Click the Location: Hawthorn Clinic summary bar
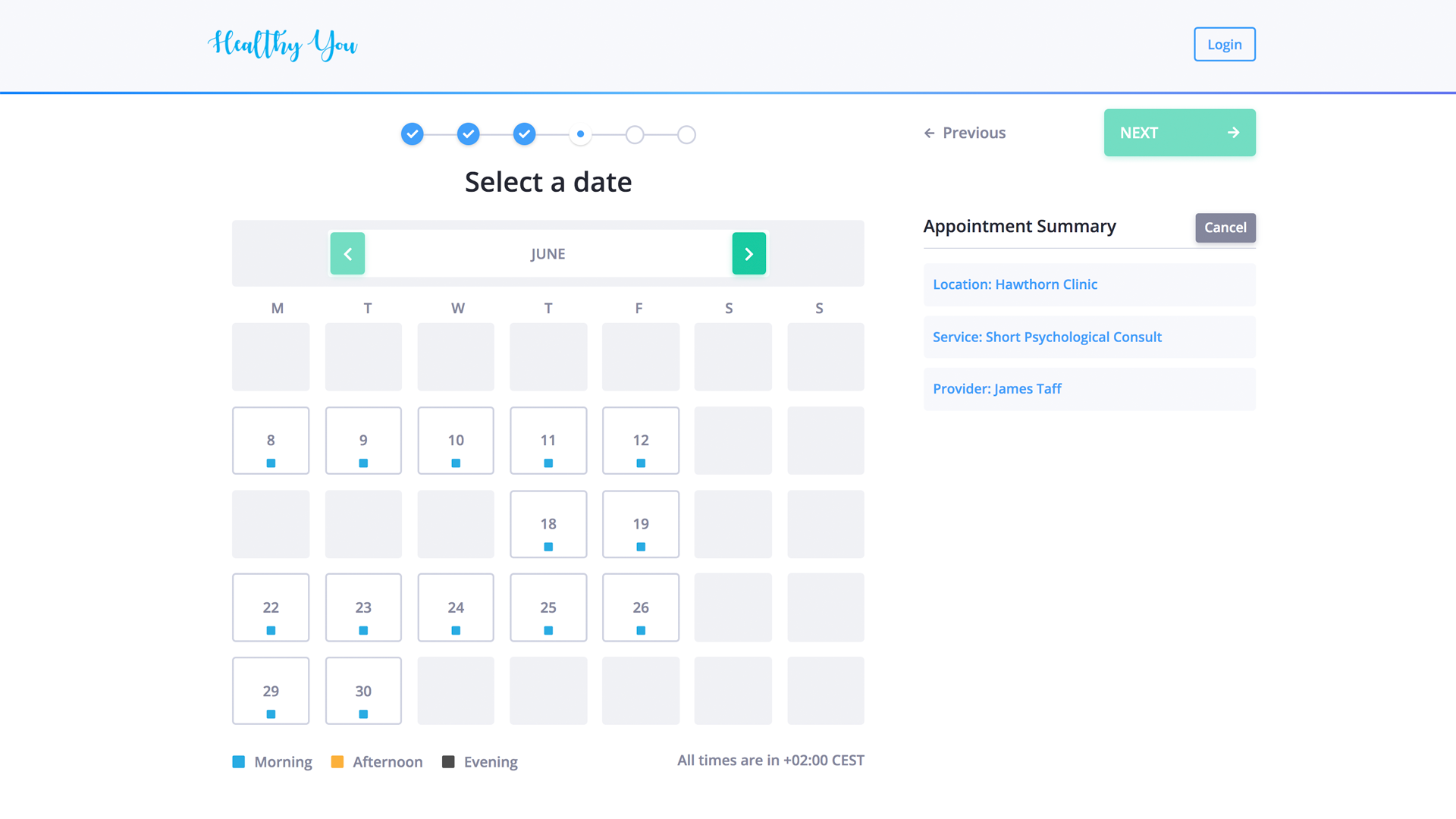This screenshot has height=819, width=1456. pos(1015,284)
